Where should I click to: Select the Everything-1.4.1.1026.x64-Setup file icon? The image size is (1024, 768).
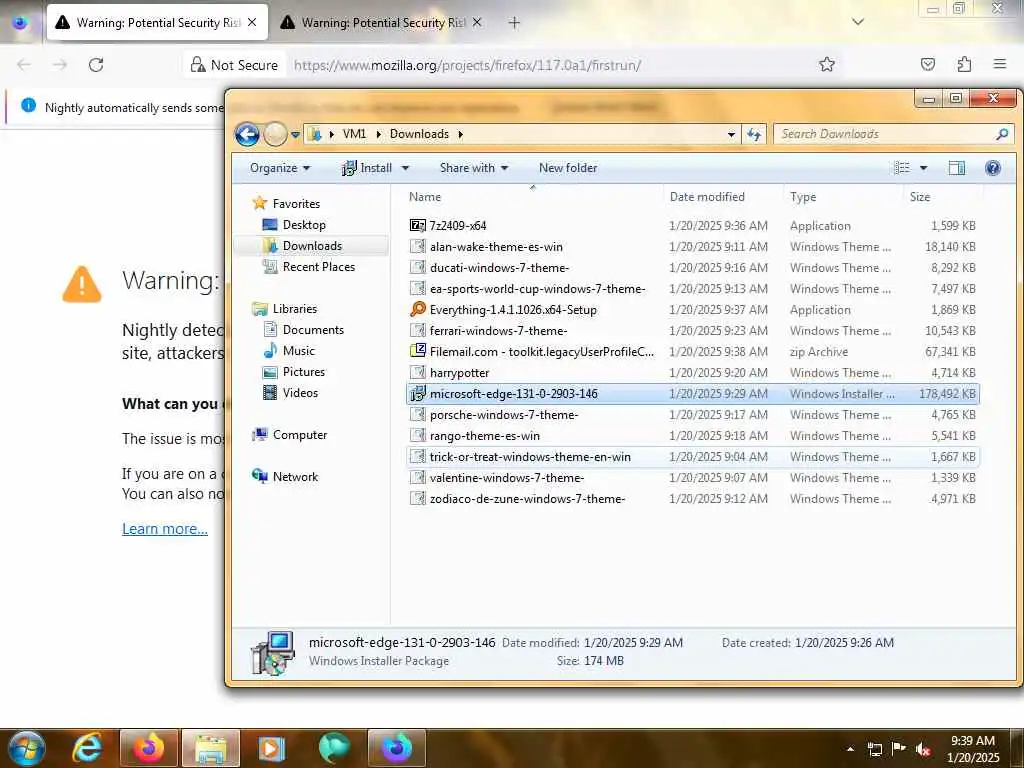(417, 310)
